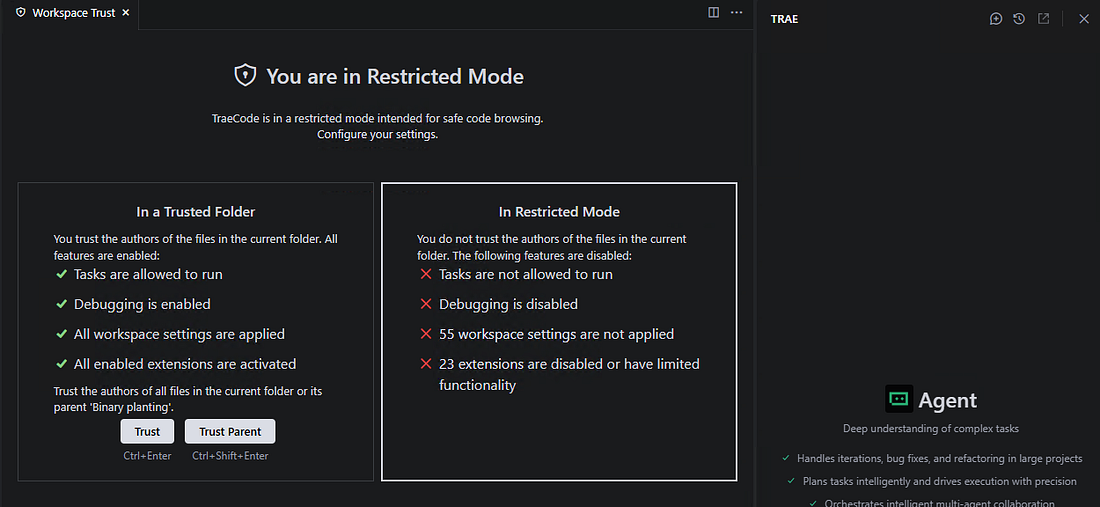Click 'Tasks are not allowed to run' text
This screenshot has width=1100, height=507.
click(525, 274)
